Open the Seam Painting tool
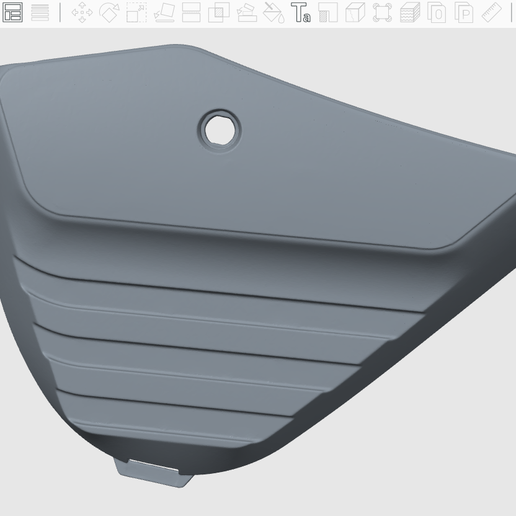Image resolution: width=516 pixels, height=516 pixels. pyautogui.click(x=328, y=12)
